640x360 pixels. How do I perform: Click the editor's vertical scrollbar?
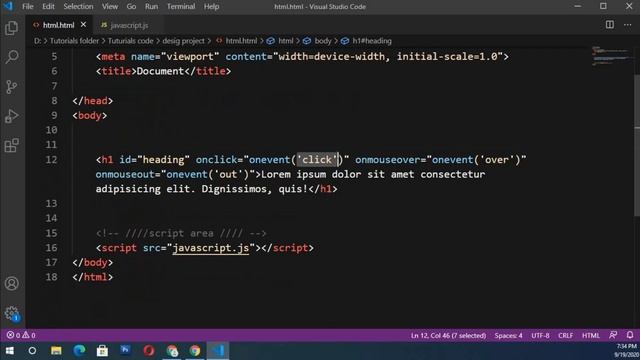coord(637,146)
